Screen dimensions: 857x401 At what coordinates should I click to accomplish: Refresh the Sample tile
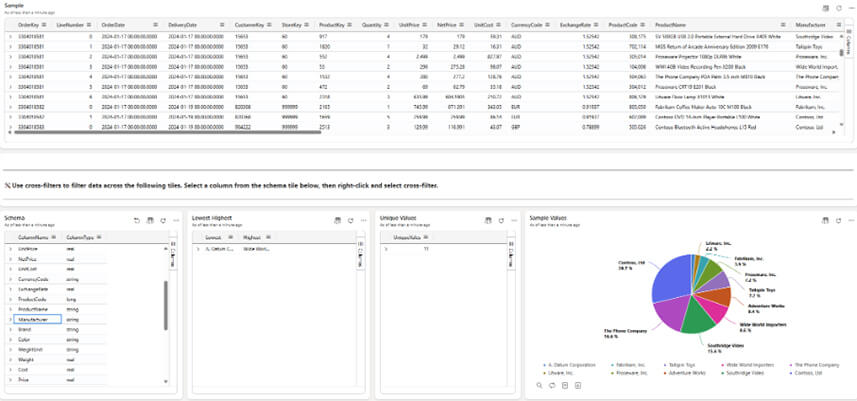coord(838,8)
